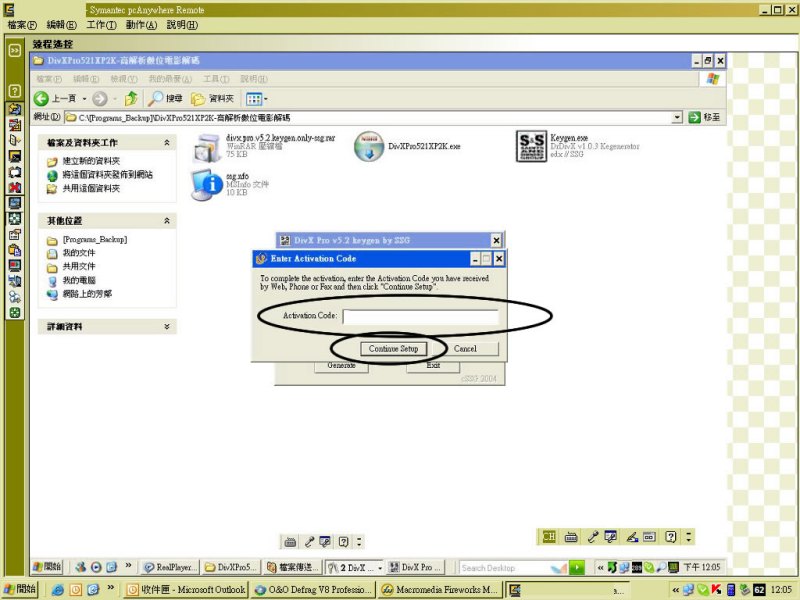Open the Views button dropdown arrow

266,99
